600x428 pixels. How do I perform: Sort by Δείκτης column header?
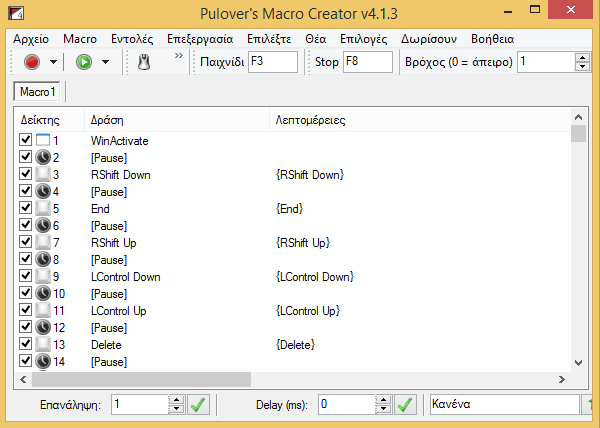pos(49,120)
